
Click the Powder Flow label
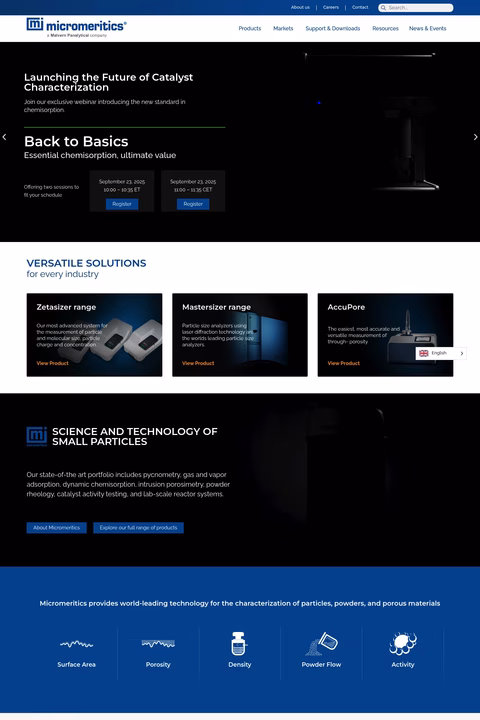pos(322,664)
